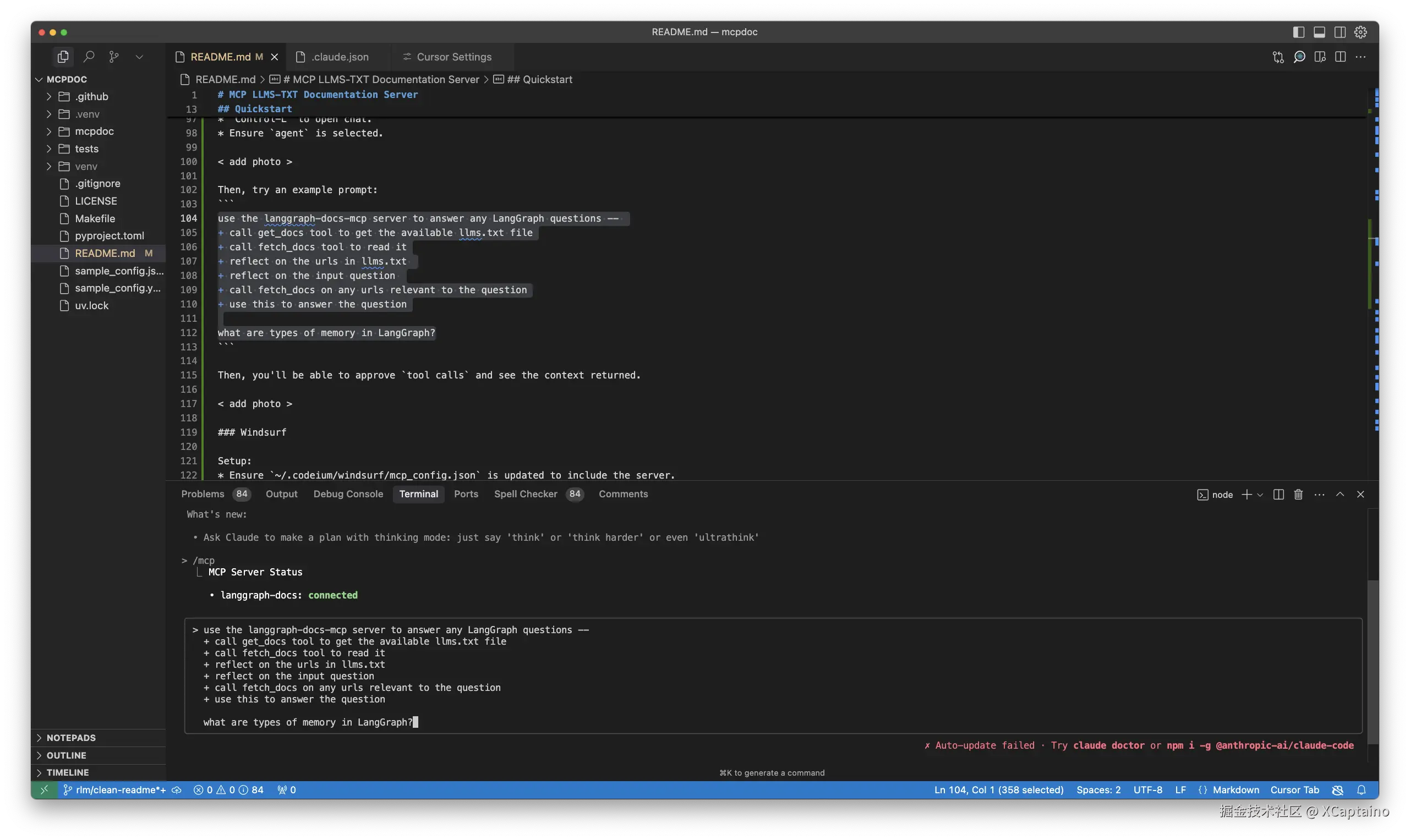The width and height of the screenshot is (1410, 840).
Task: Open notifications bell in status bar
Action: click(1362, 790)
